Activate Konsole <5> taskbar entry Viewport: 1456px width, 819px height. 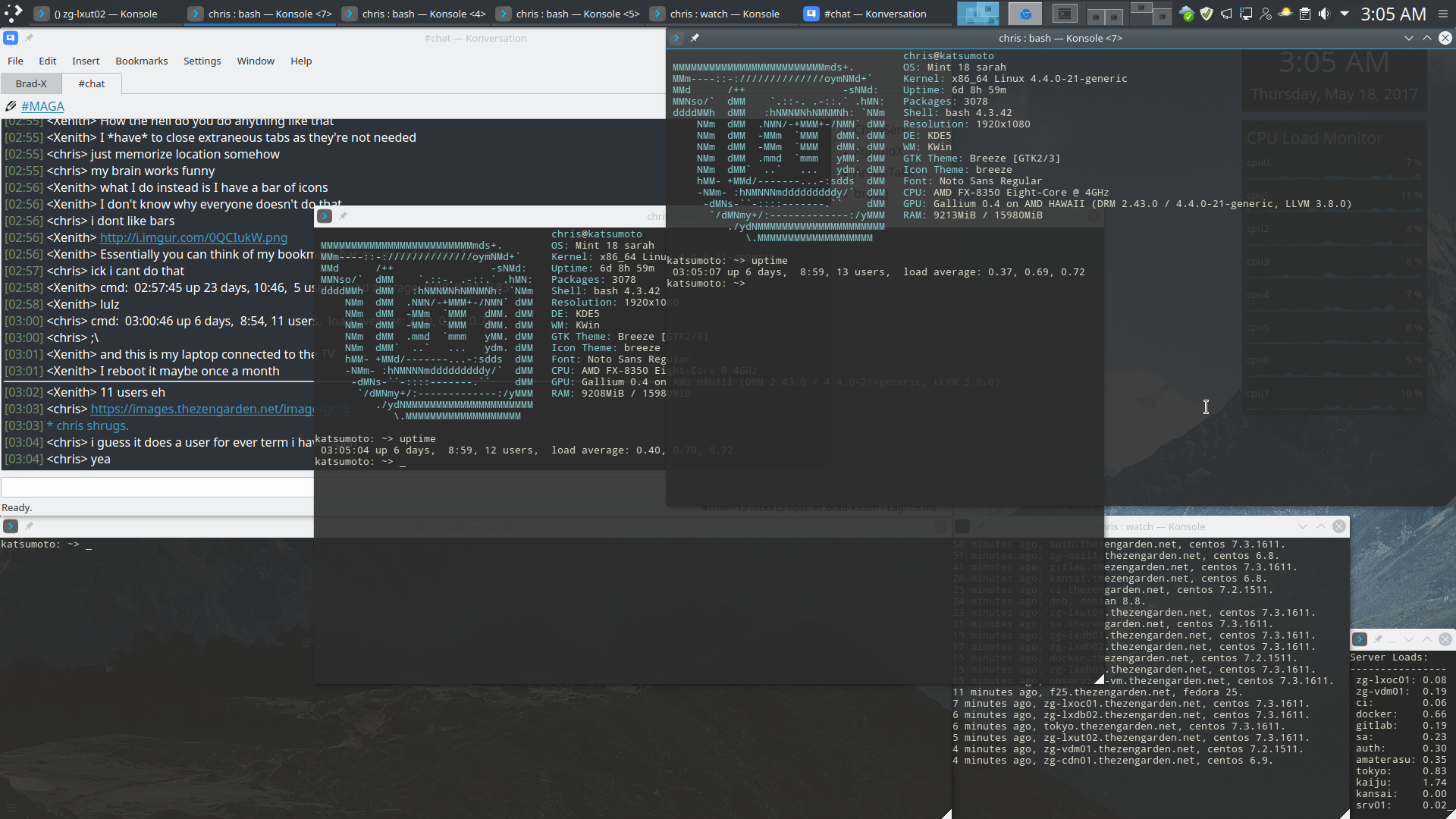click(x=569, y=14)
